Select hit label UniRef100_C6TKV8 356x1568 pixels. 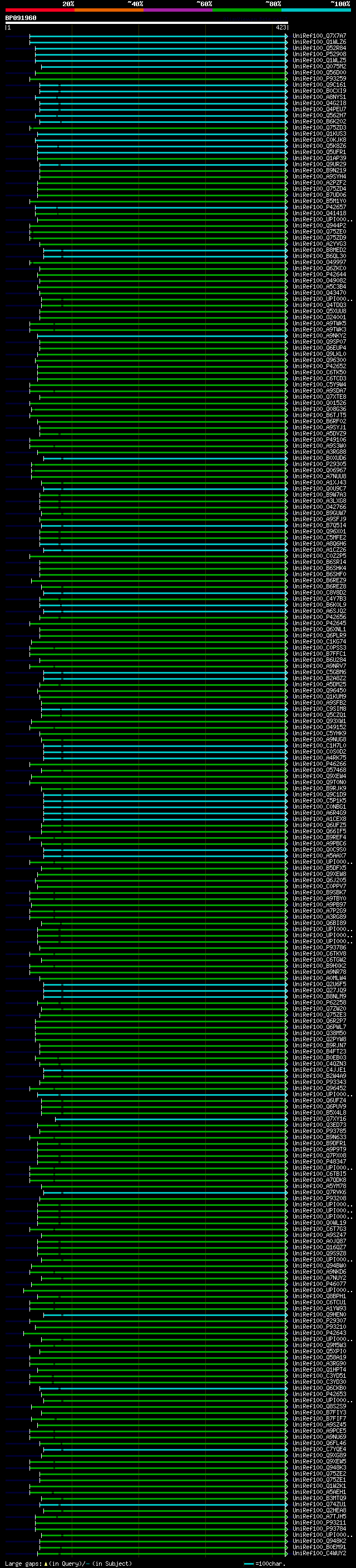click(319, 953)
